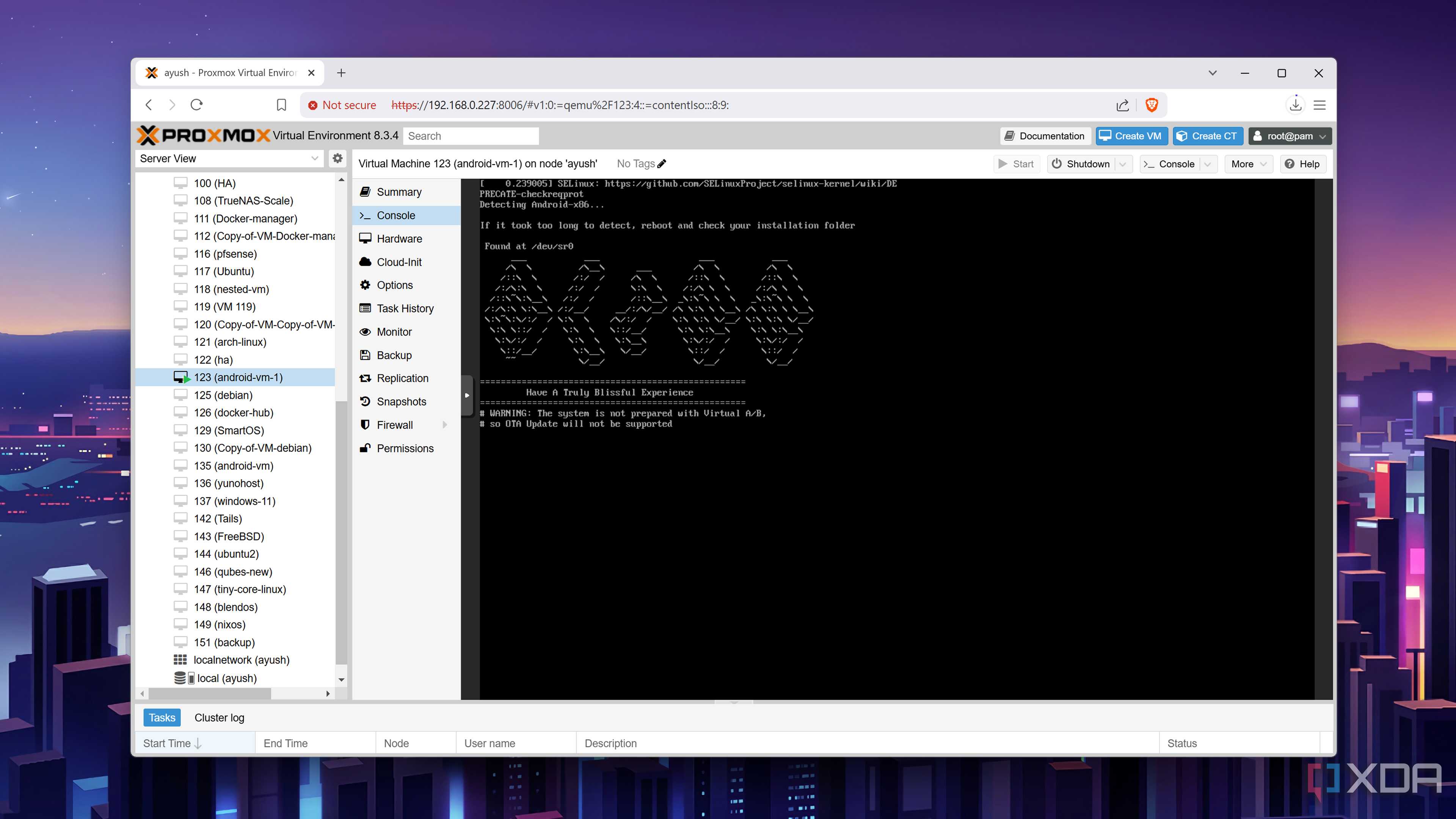Click the Proxmox logo
This screenshot has height=819, width=1456.
click(204, 136)
